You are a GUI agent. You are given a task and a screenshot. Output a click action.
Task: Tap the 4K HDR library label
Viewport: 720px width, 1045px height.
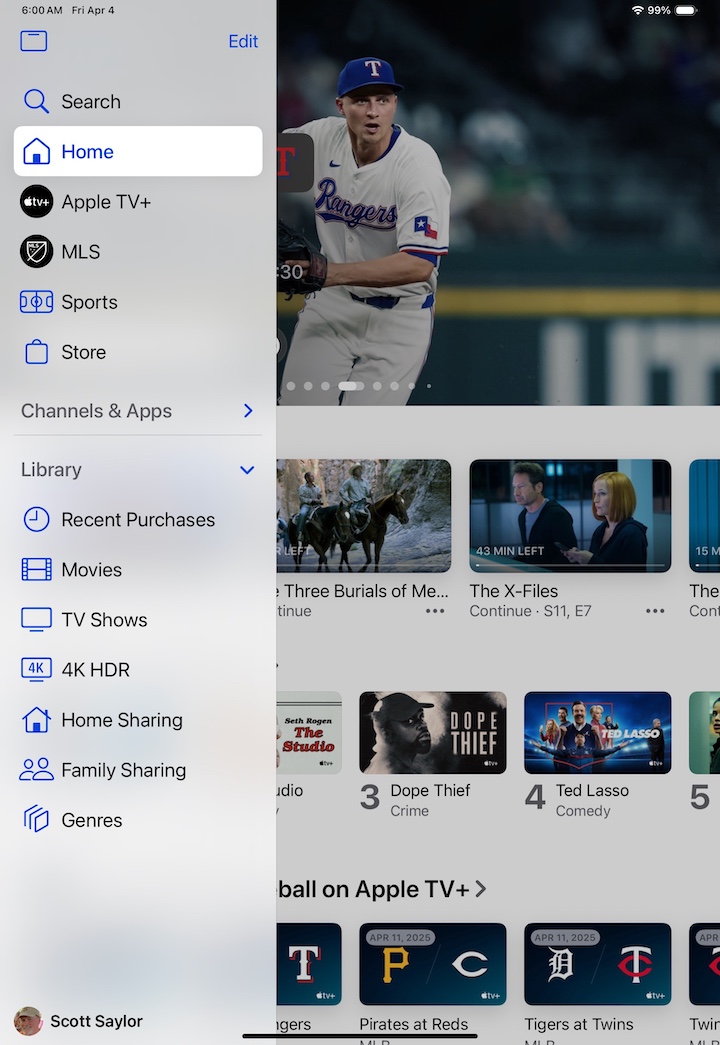coord(95,670)
